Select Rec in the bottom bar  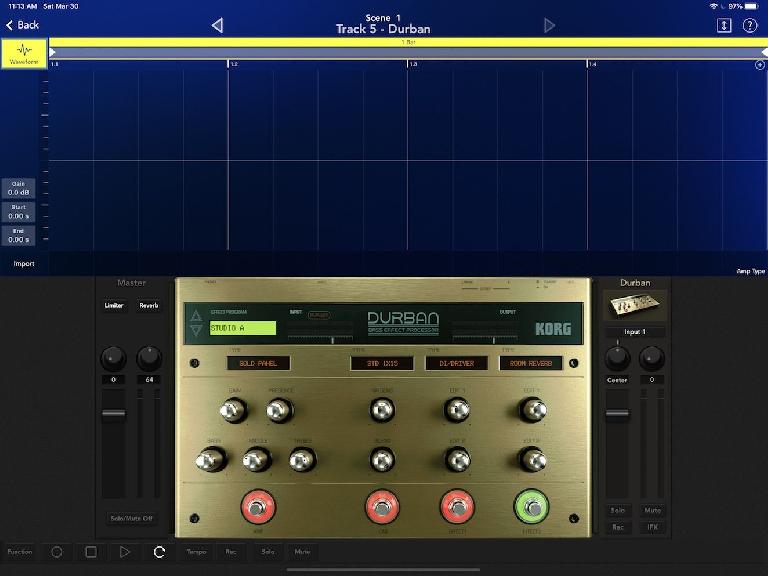coord(231,552)
